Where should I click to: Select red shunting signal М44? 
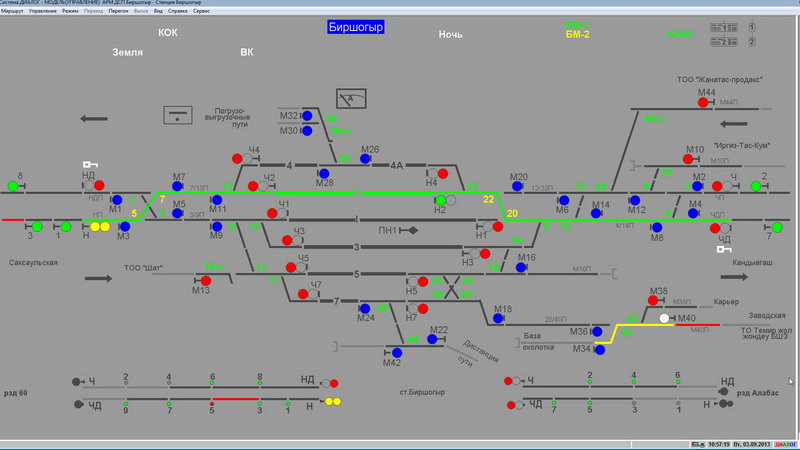tap(703, 102)
